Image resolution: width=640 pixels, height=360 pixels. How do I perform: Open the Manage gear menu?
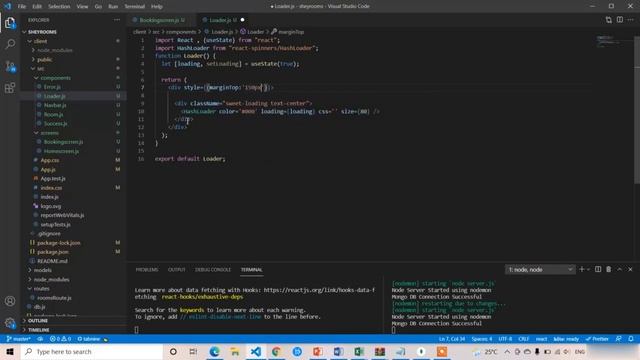pyautogui.click(x=10, y=323)
